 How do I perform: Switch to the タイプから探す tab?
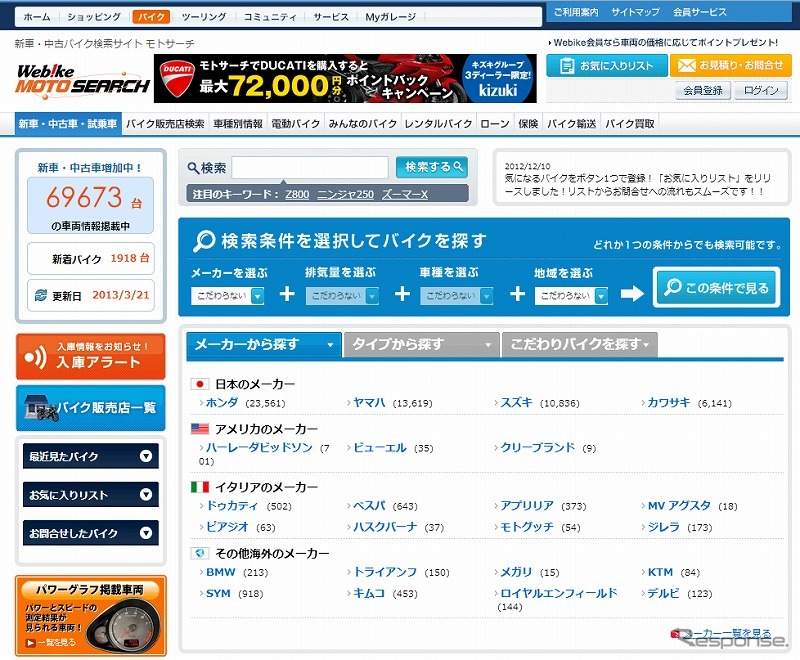pos(422,345)
